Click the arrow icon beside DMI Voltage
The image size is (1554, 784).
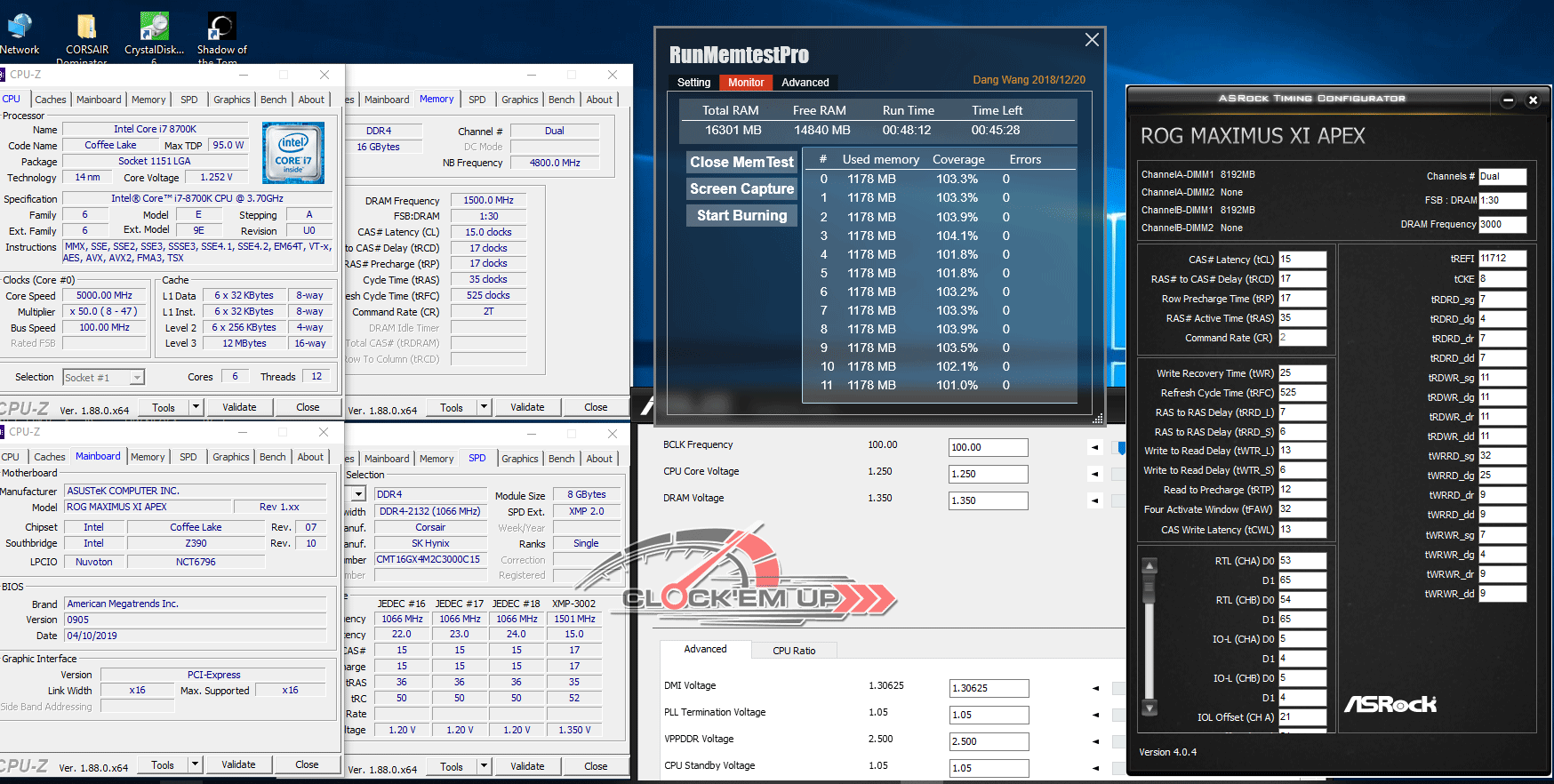click(x=1094, y=689)
